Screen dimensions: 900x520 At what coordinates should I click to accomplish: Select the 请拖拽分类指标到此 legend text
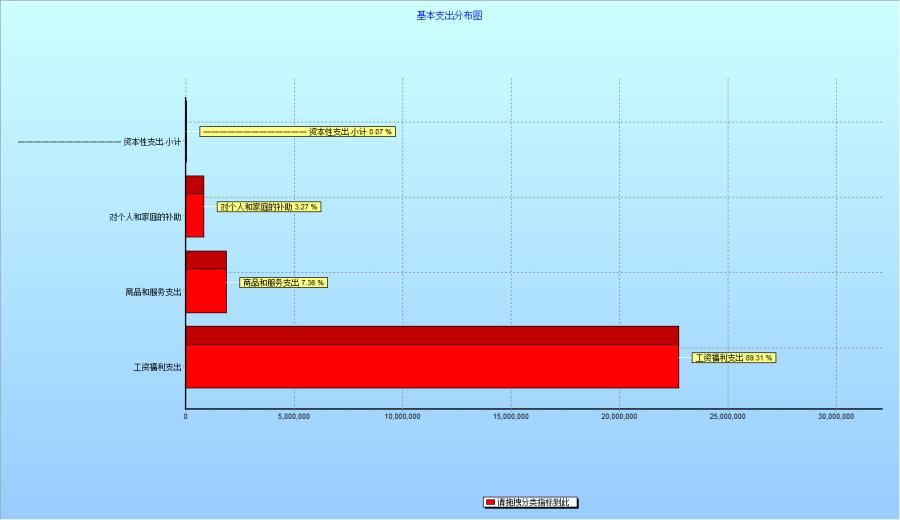[535, 502]
